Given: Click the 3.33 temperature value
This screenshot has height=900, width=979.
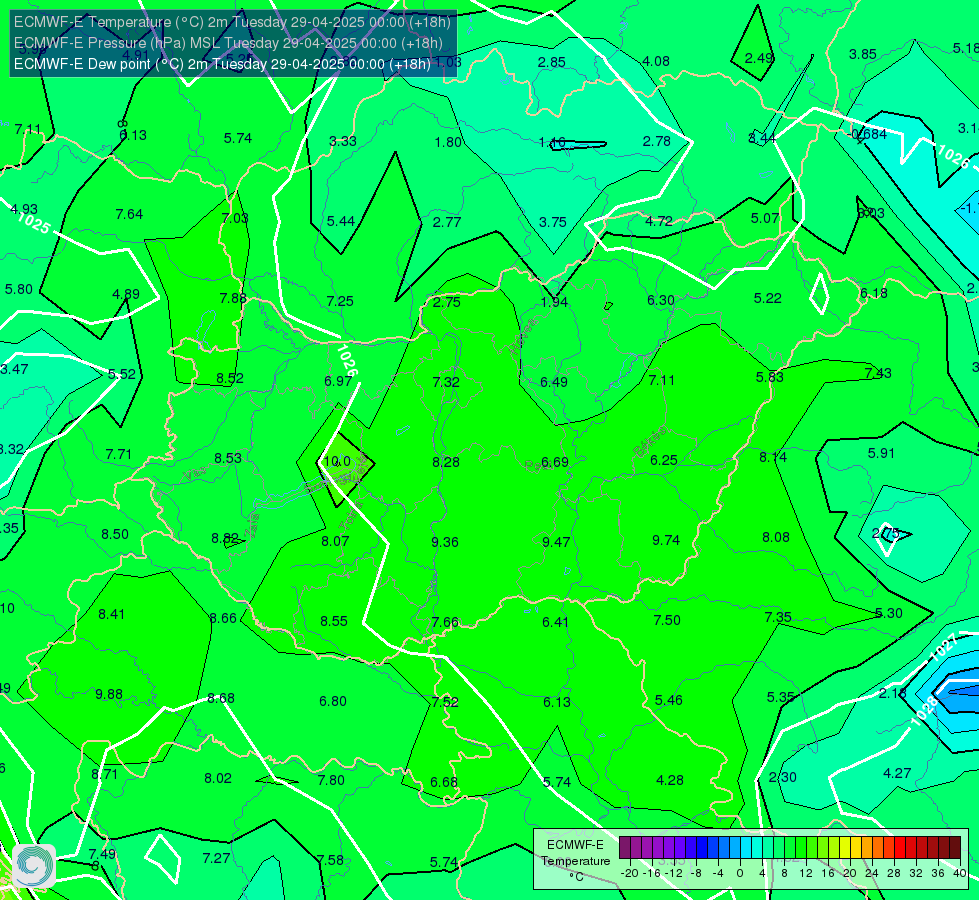Looking at the screenshot, I should coord(343,141).
